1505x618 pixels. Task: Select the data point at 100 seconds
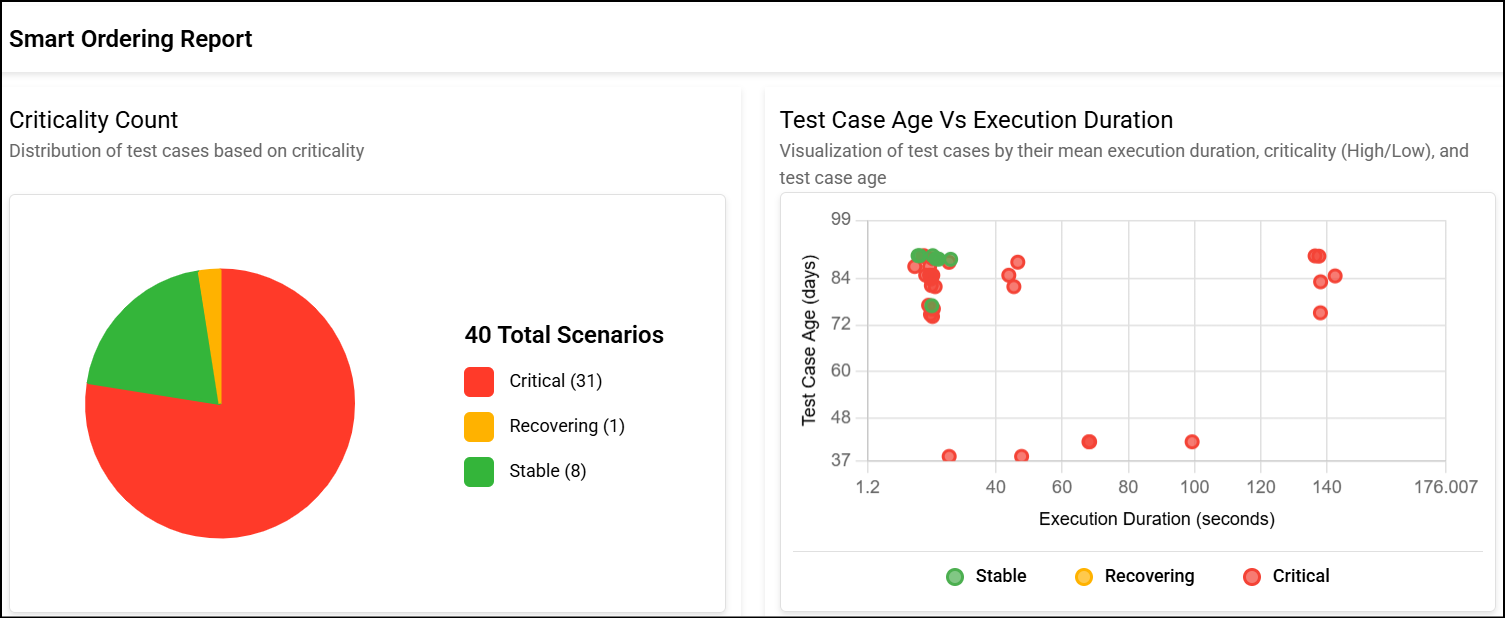1192,442
